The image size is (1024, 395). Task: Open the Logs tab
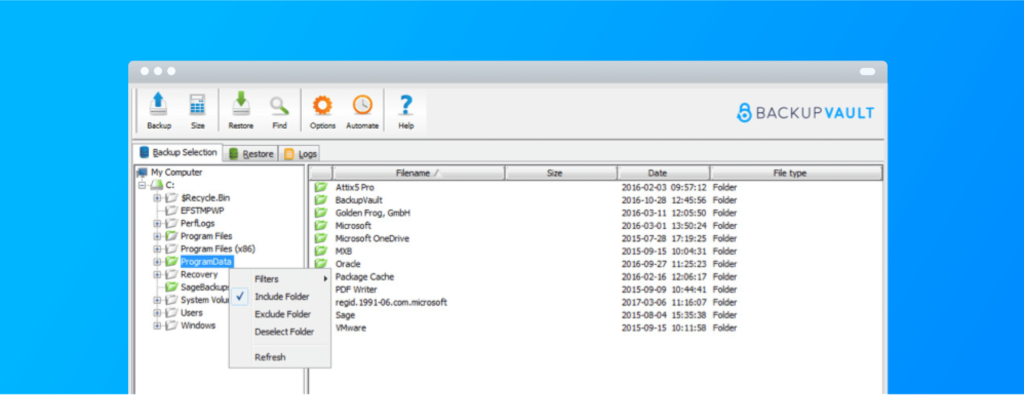(x=300, y=154)
